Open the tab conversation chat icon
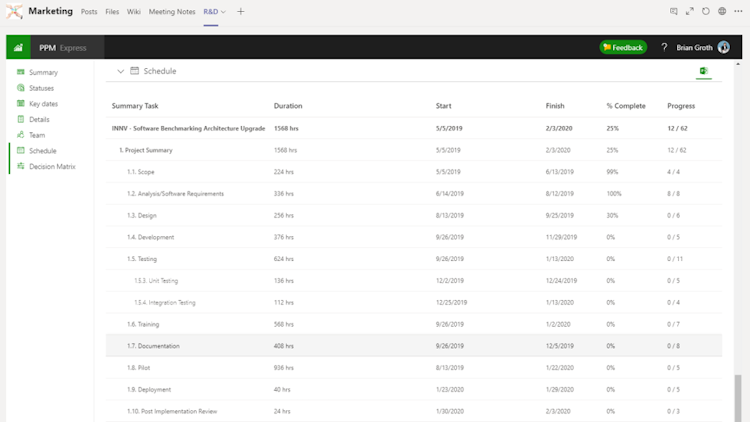 coord(674,11)
